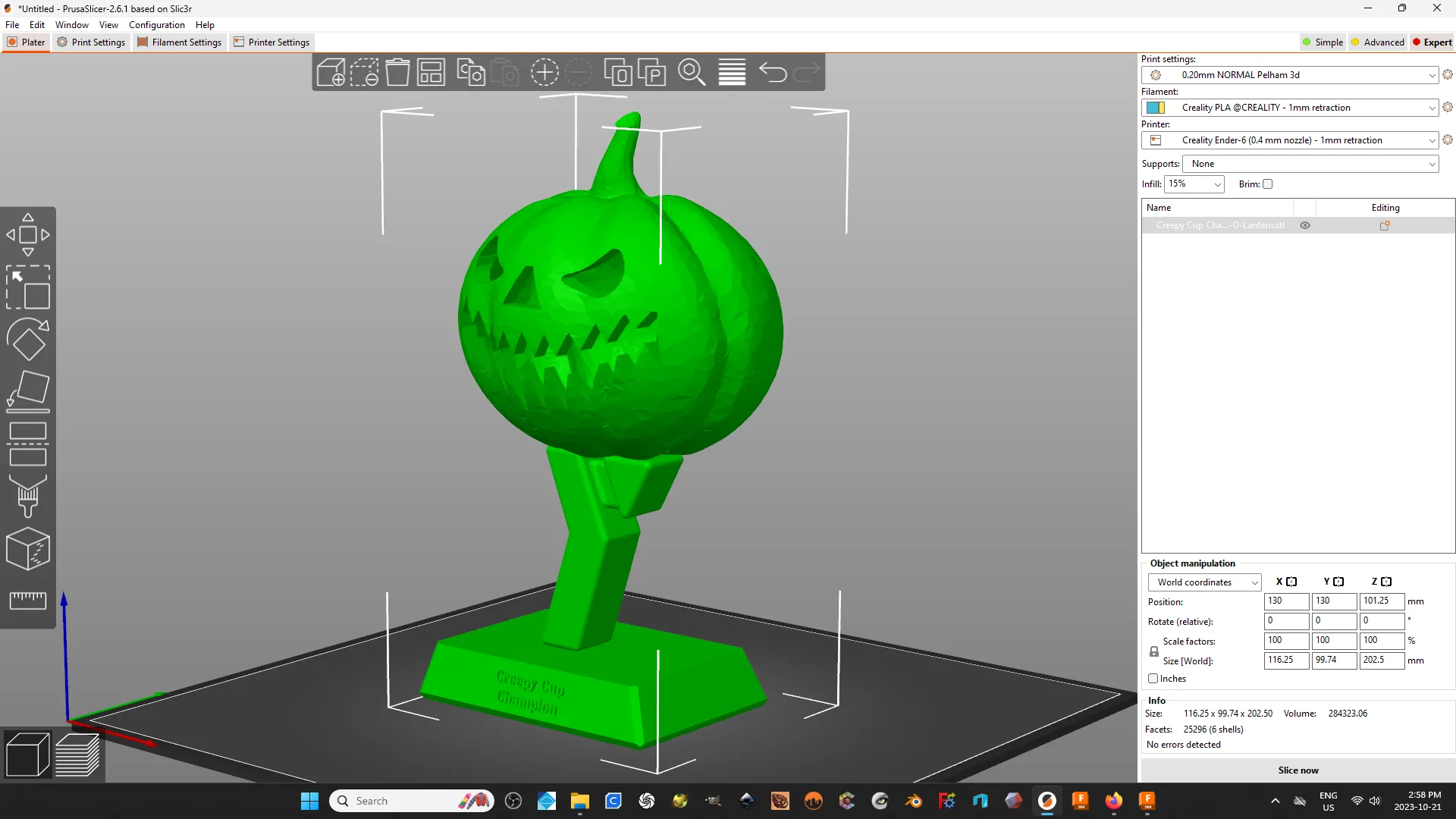Viewport: 1456px width, 819px height.
Task: Switch to the Filament Settings tab
Action: point(180,42)
